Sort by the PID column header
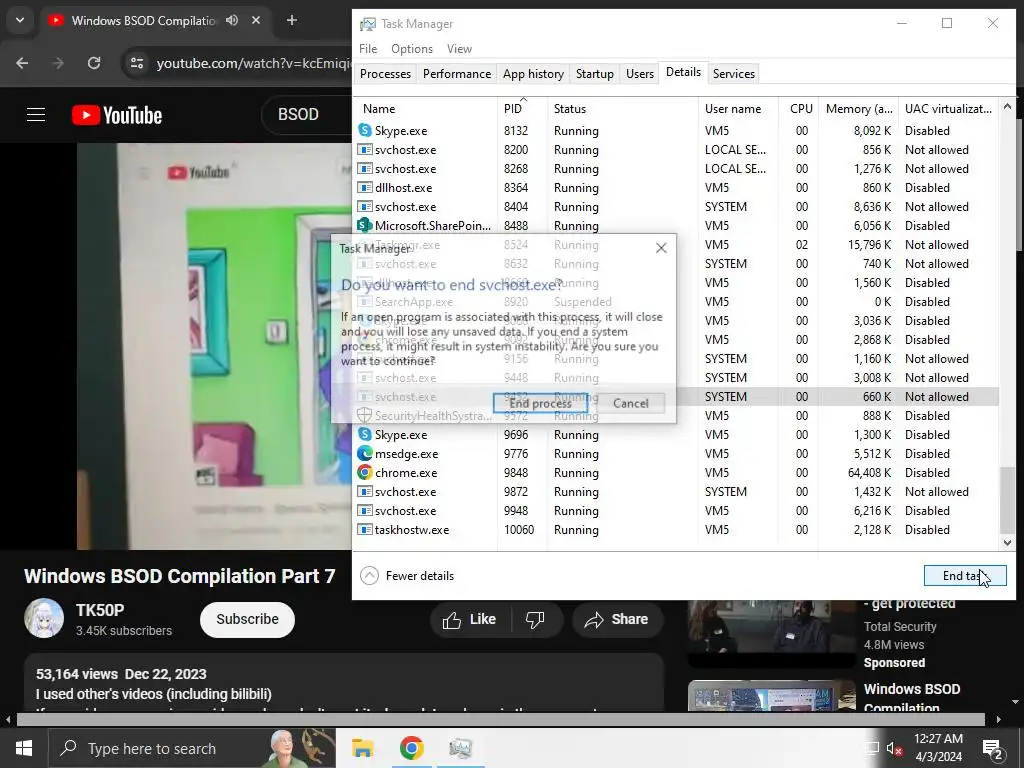 point(522,108)
